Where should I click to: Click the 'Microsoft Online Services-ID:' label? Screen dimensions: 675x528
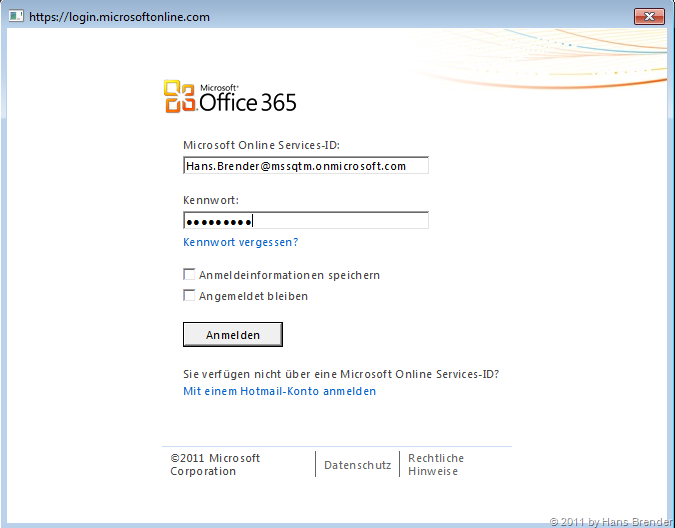coord(262,146)
